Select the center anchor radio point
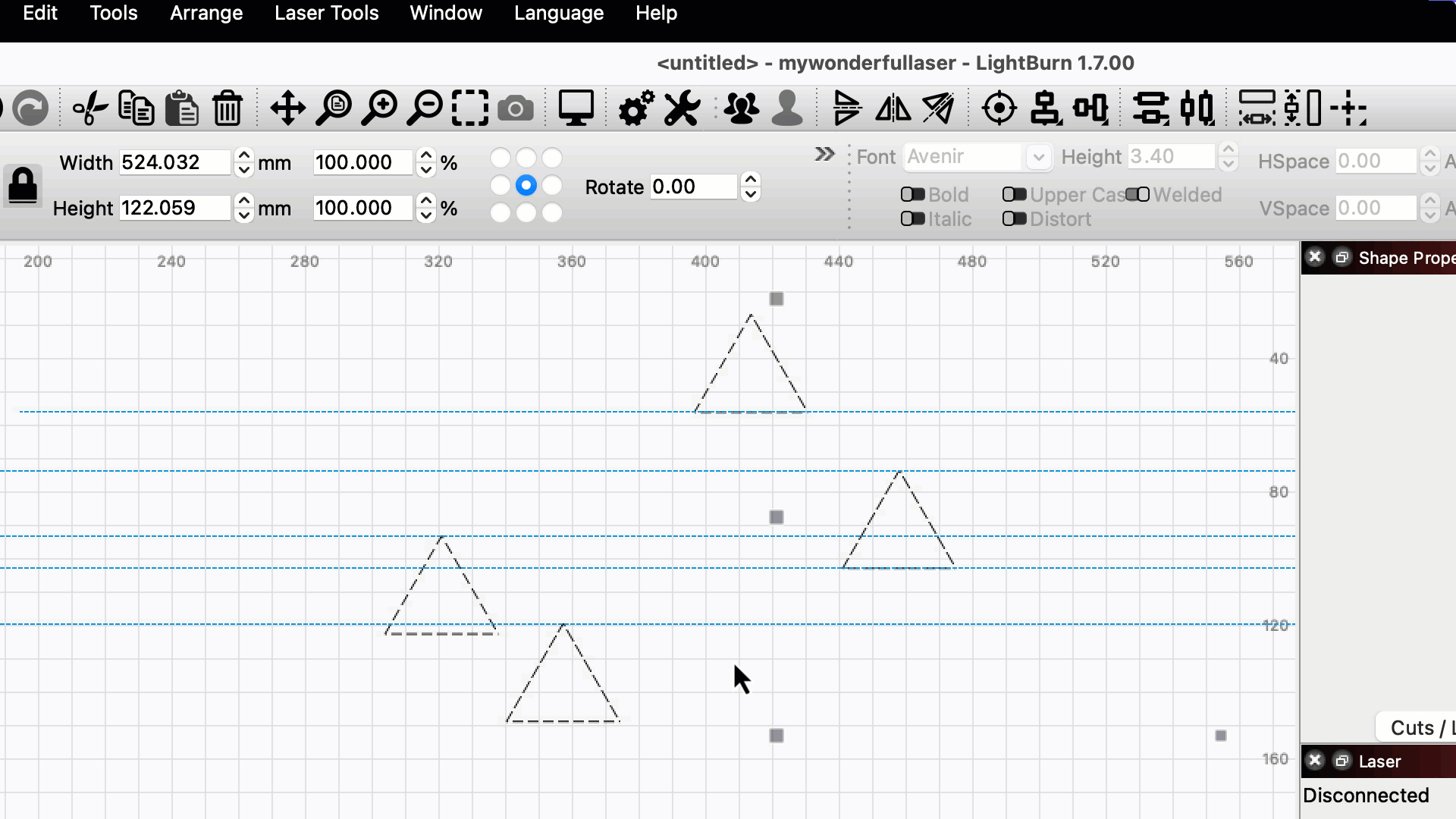Screen dimensions: 1456x819 [x=526, y=185]
